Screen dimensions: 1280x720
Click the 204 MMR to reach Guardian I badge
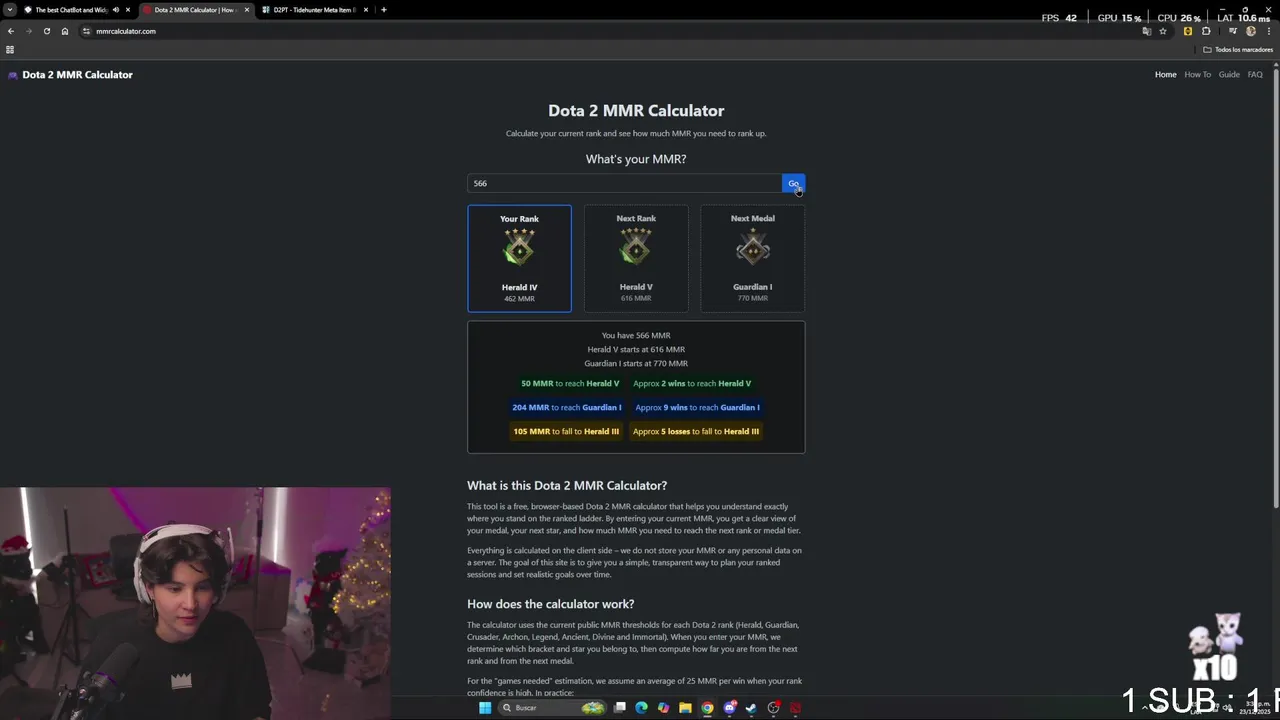pyautogui.click(x=567, y=407)
